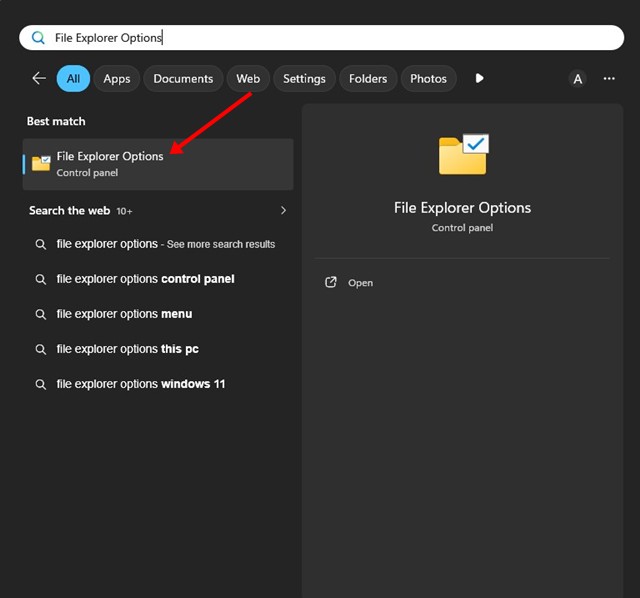The image size is (640, 598).
Task: Click the back arrow beside All filter
Action: point(39,78)
